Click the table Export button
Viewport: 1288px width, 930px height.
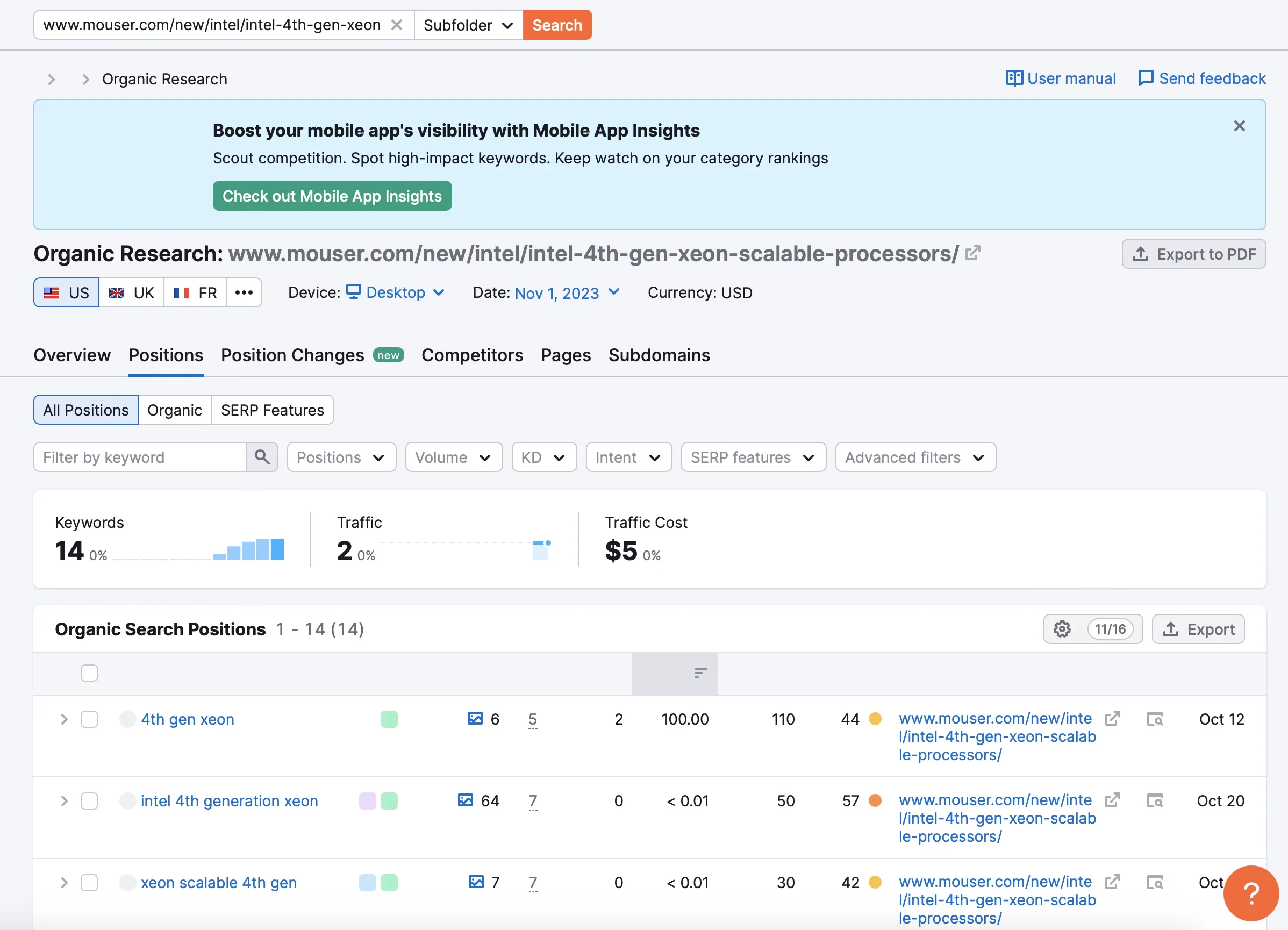1198,629
